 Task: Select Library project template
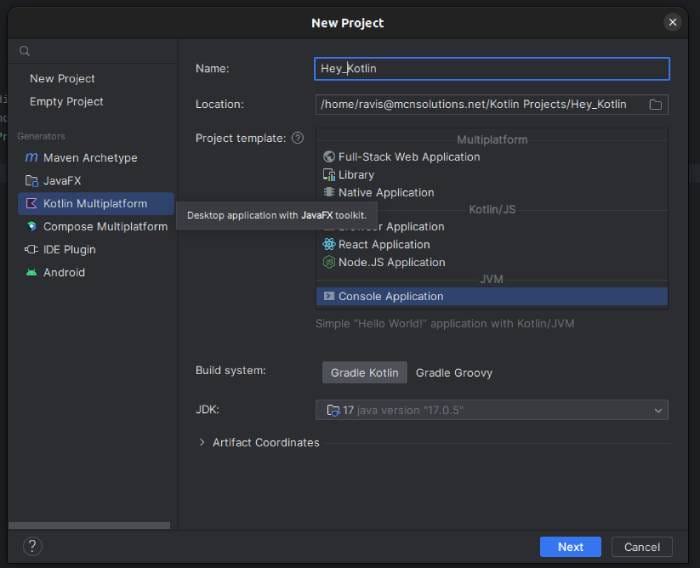click(x=492, y=175)
